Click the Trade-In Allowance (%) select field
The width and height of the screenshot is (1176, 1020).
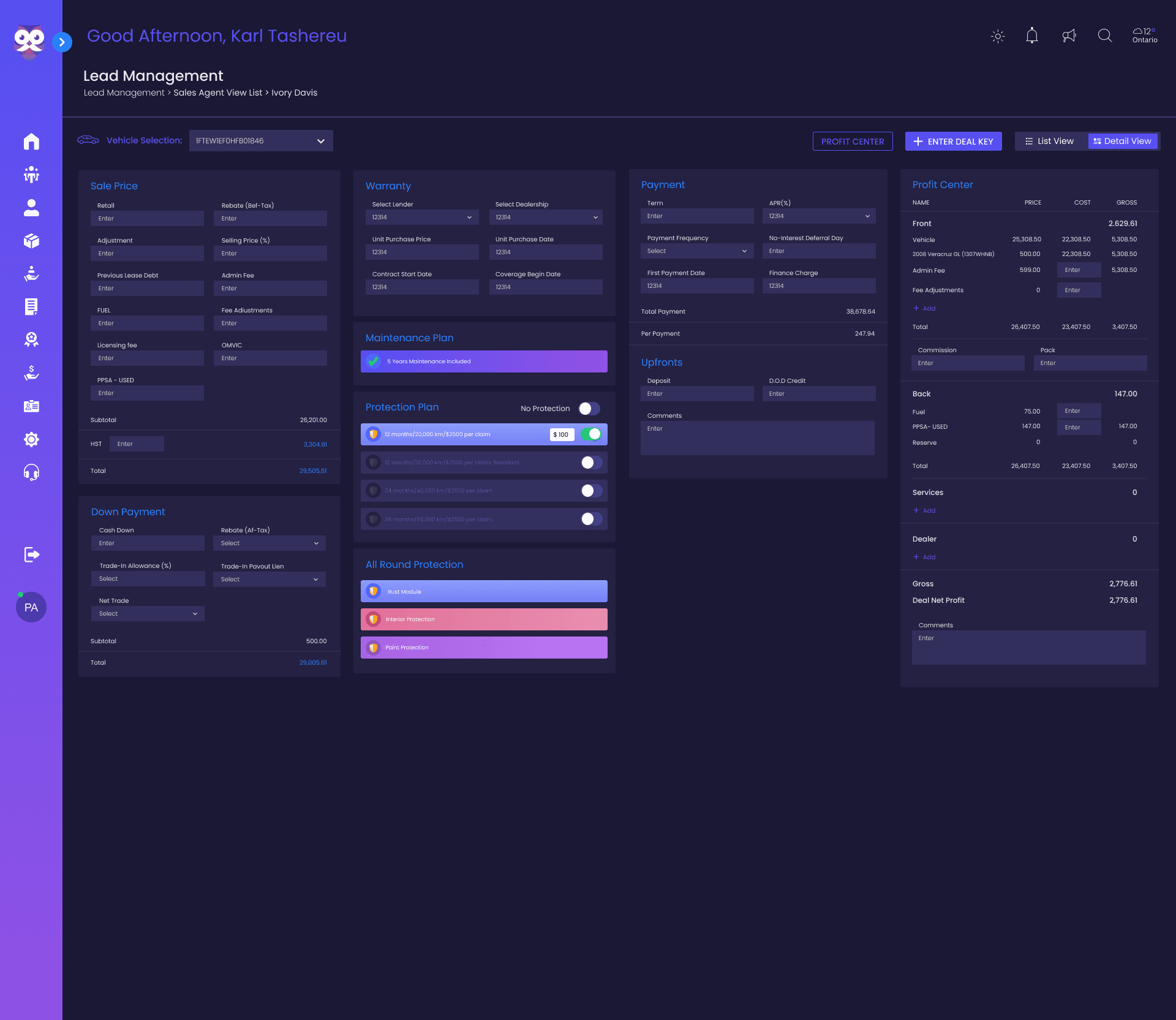coord(148,579)
